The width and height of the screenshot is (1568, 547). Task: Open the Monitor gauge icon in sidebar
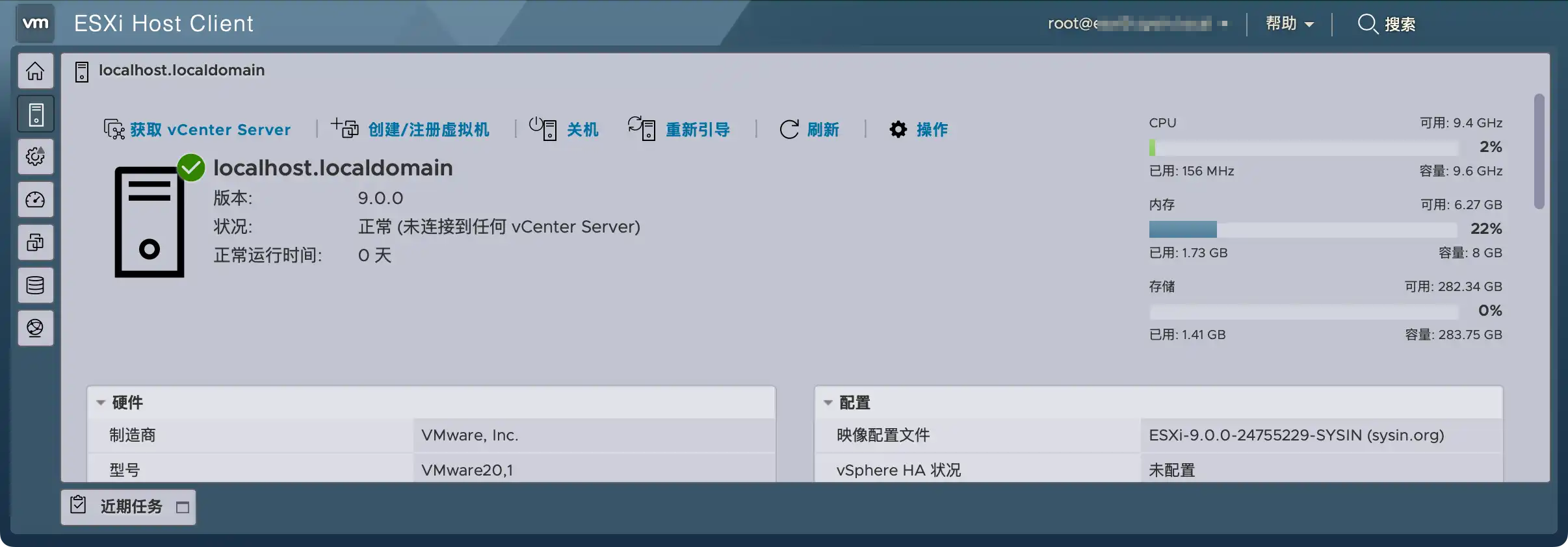[x=36, y=199]
